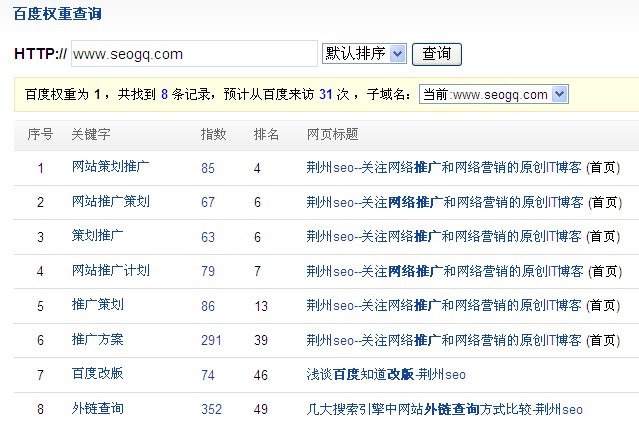Screen dimensions: 639x424
Task: Open page title link in 网站推广计划 row
Action: [x=445, y=271]
